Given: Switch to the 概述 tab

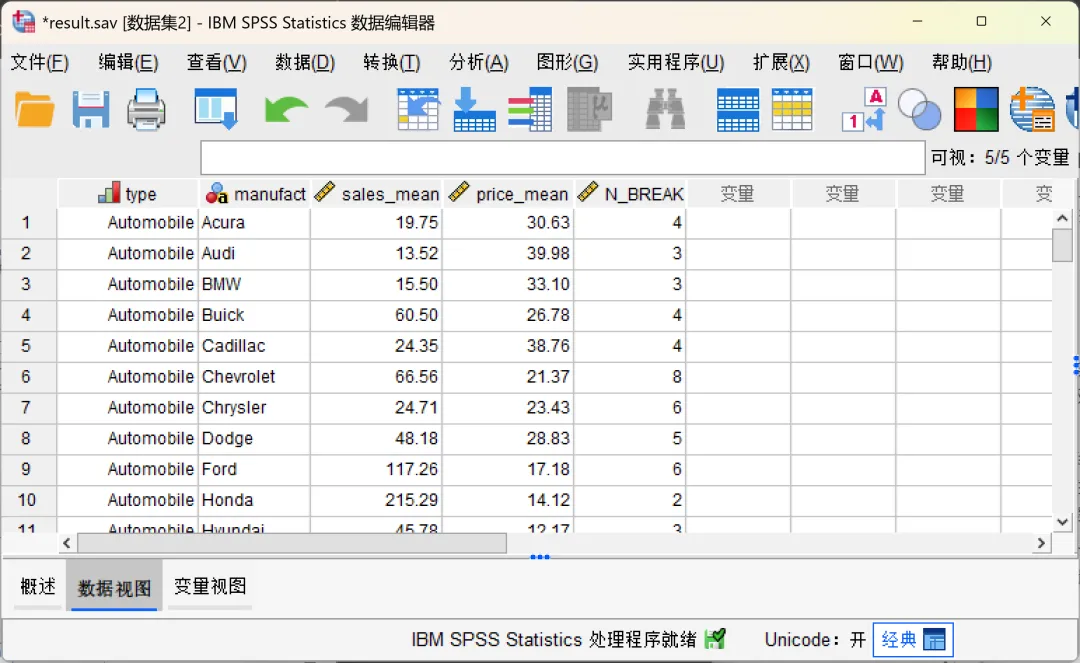Looking at the screenshot, I should point(38,587).
